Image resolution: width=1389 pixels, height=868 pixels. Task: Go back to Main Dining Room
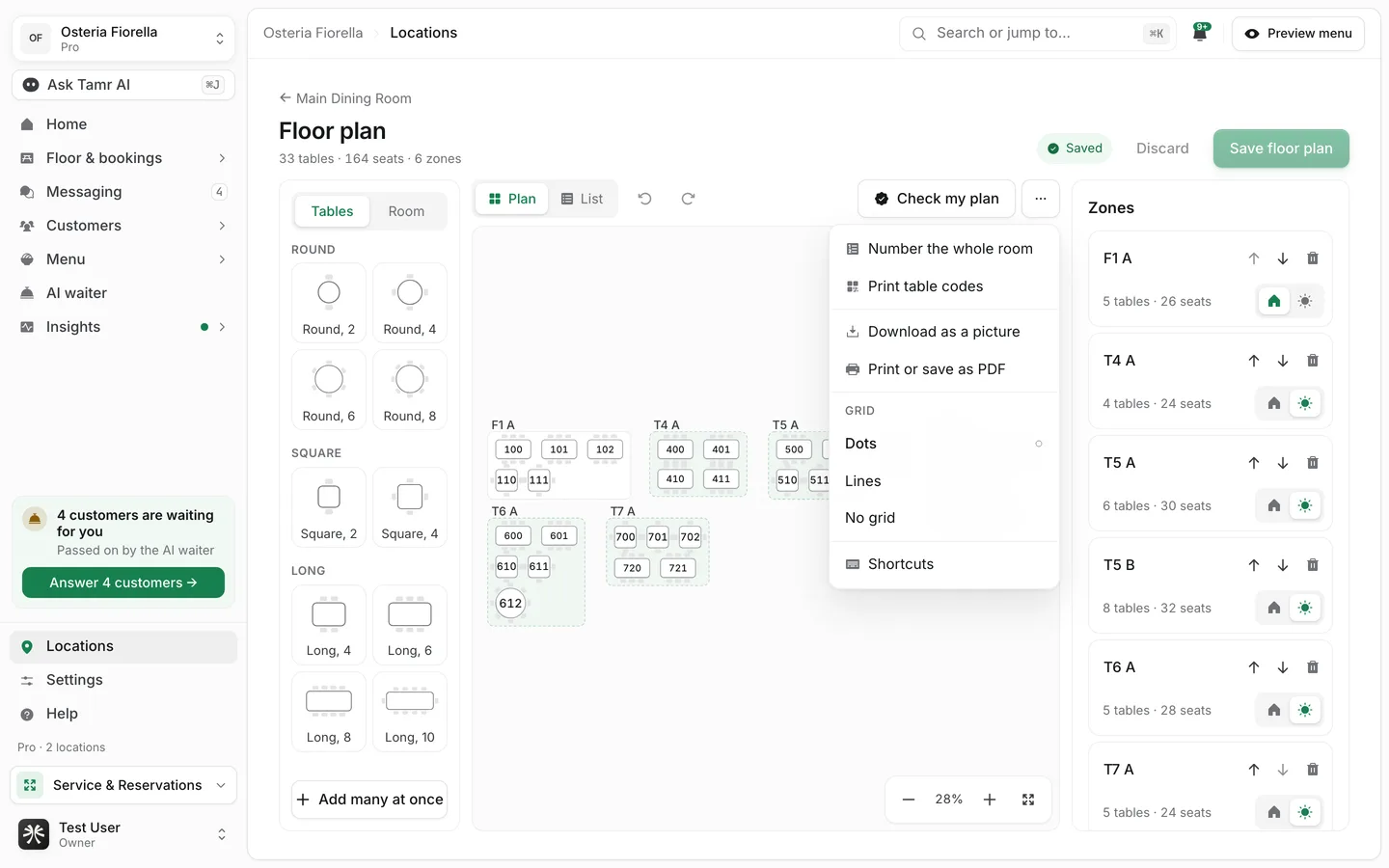[345, 98]
